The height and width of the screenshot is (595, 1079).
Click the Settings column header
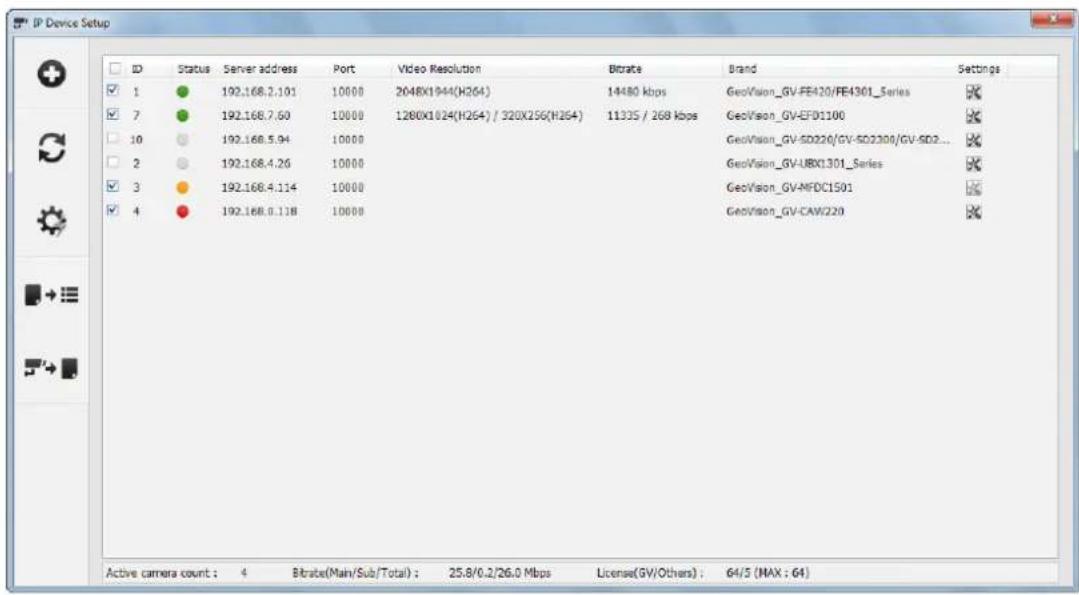pyautogui.click(x=979, y=69)
